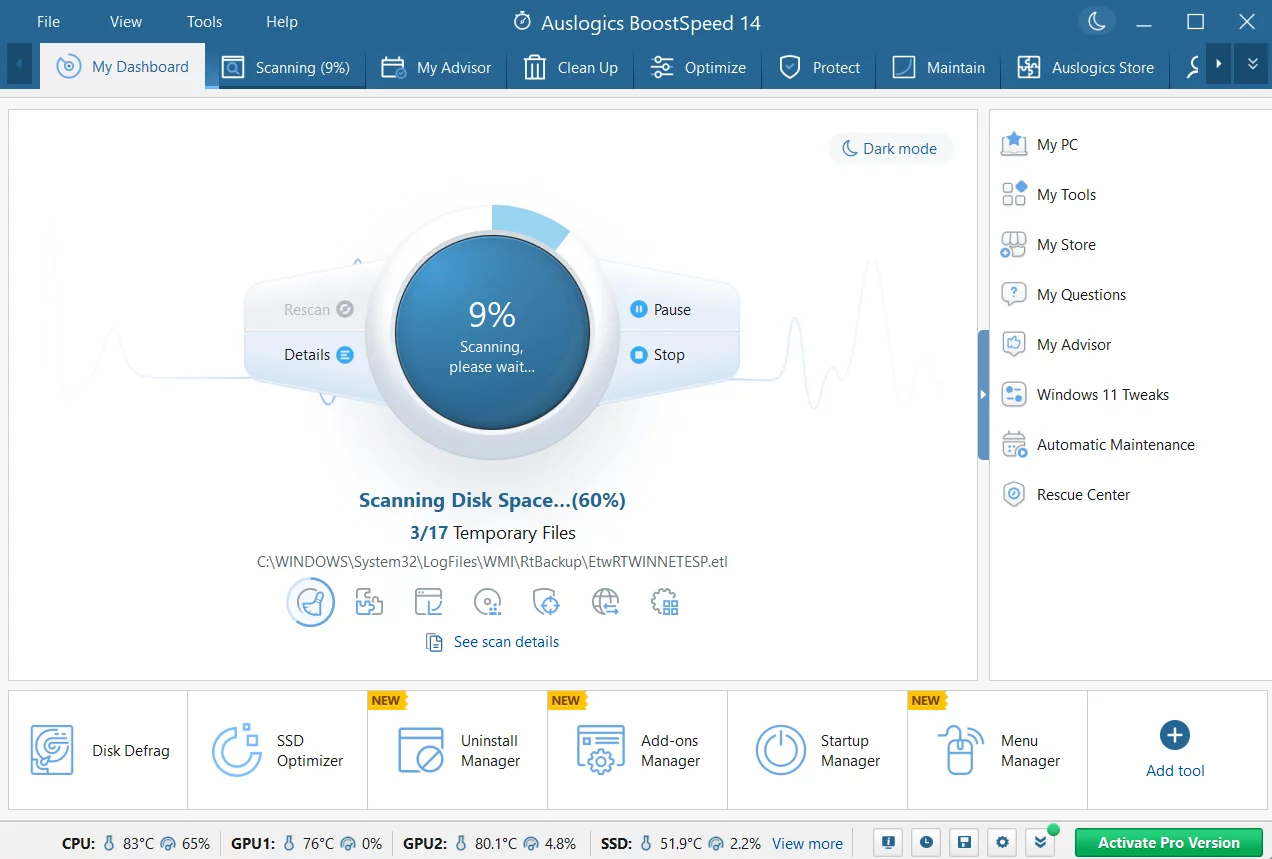Click the Activate Pro Version button
Image resolution: width=1272 pixels, height=859 pixels.
pyautogui.click(x=1168, y=843)
